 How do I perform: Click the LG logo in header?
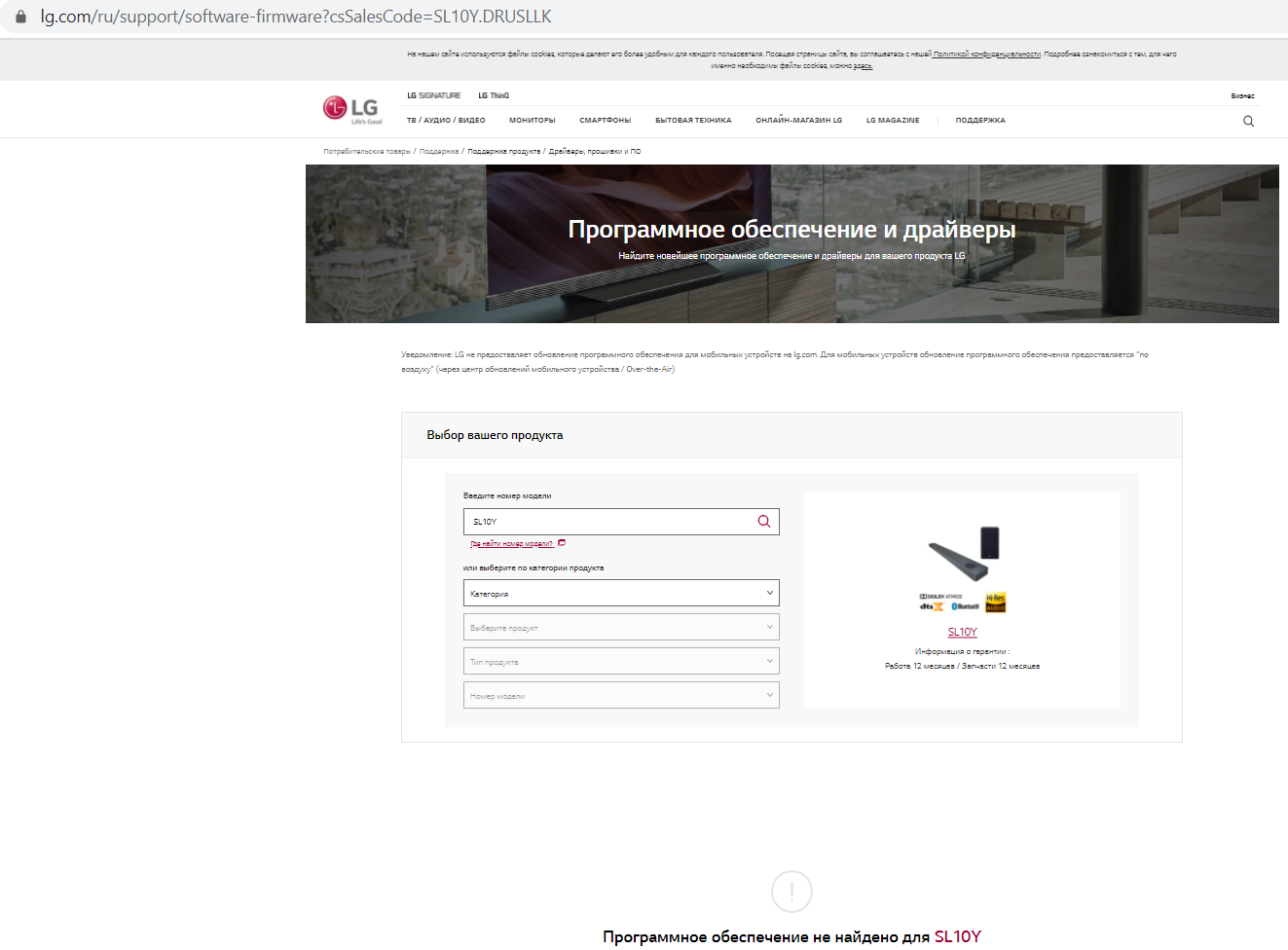pyautogui.click(x=350, y=109)
